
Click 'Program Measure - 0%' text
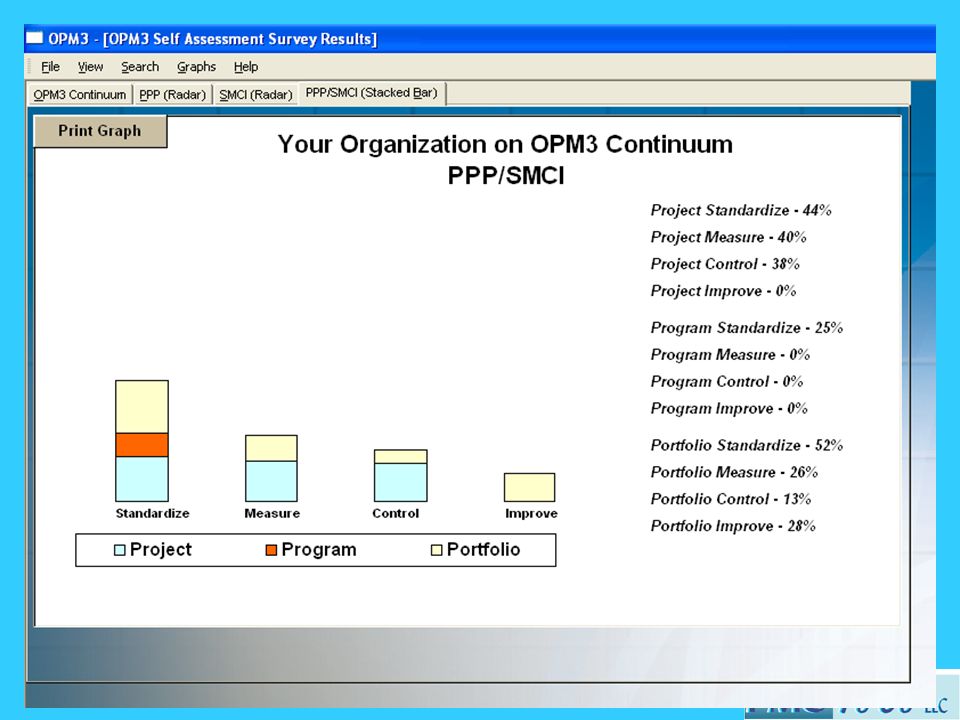[x=730, y=355]
